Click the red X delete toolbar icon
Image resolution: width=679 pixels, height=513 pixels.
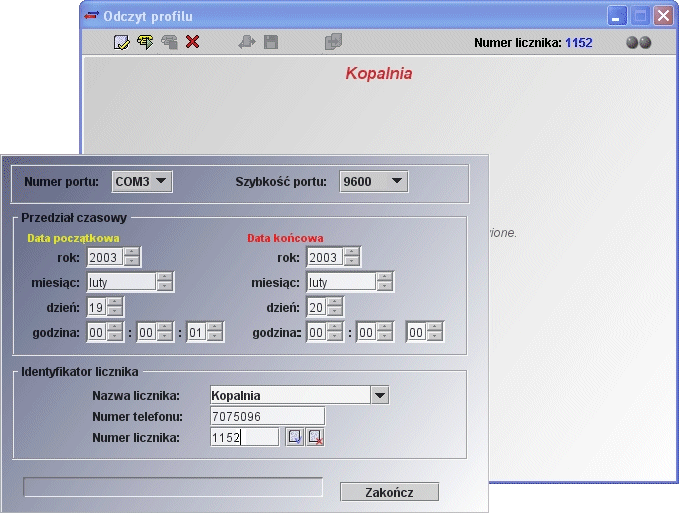coord(193,42)
